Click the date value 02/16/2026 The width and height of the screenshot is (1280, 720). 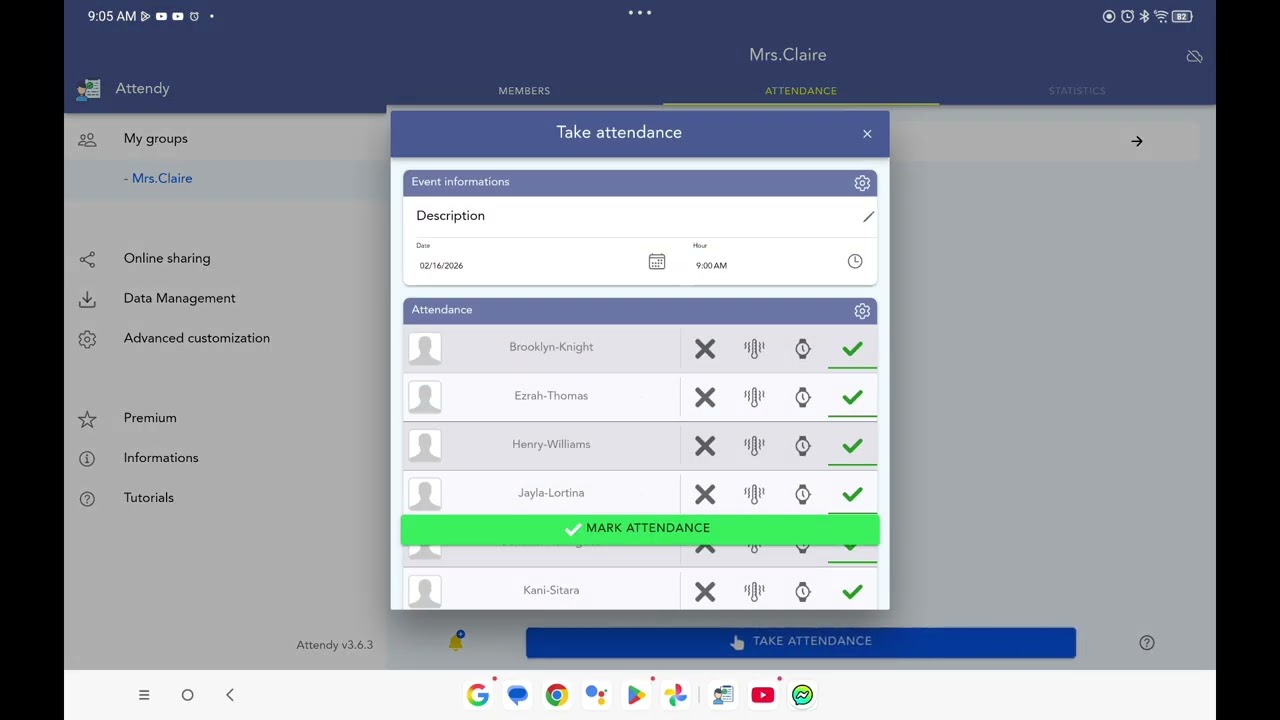tap(441, 266)
